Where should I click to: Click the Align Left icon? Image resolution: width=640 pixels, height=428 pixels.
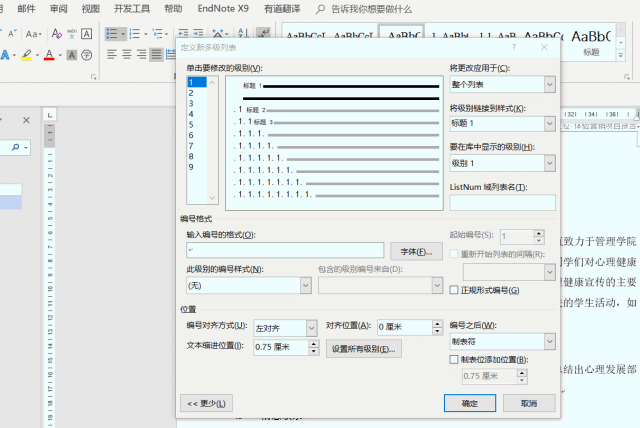click(111, 54)
